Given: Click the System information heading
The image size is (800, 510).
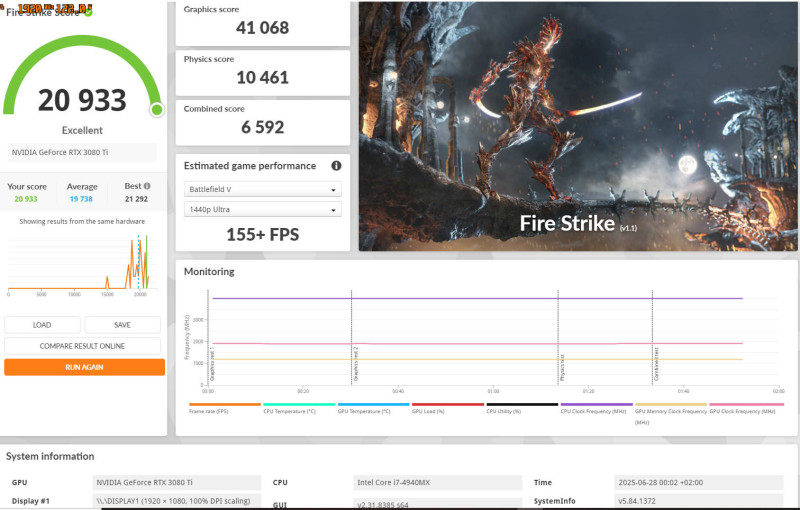Looking at the screenshot, I should [x=50, y=456].
